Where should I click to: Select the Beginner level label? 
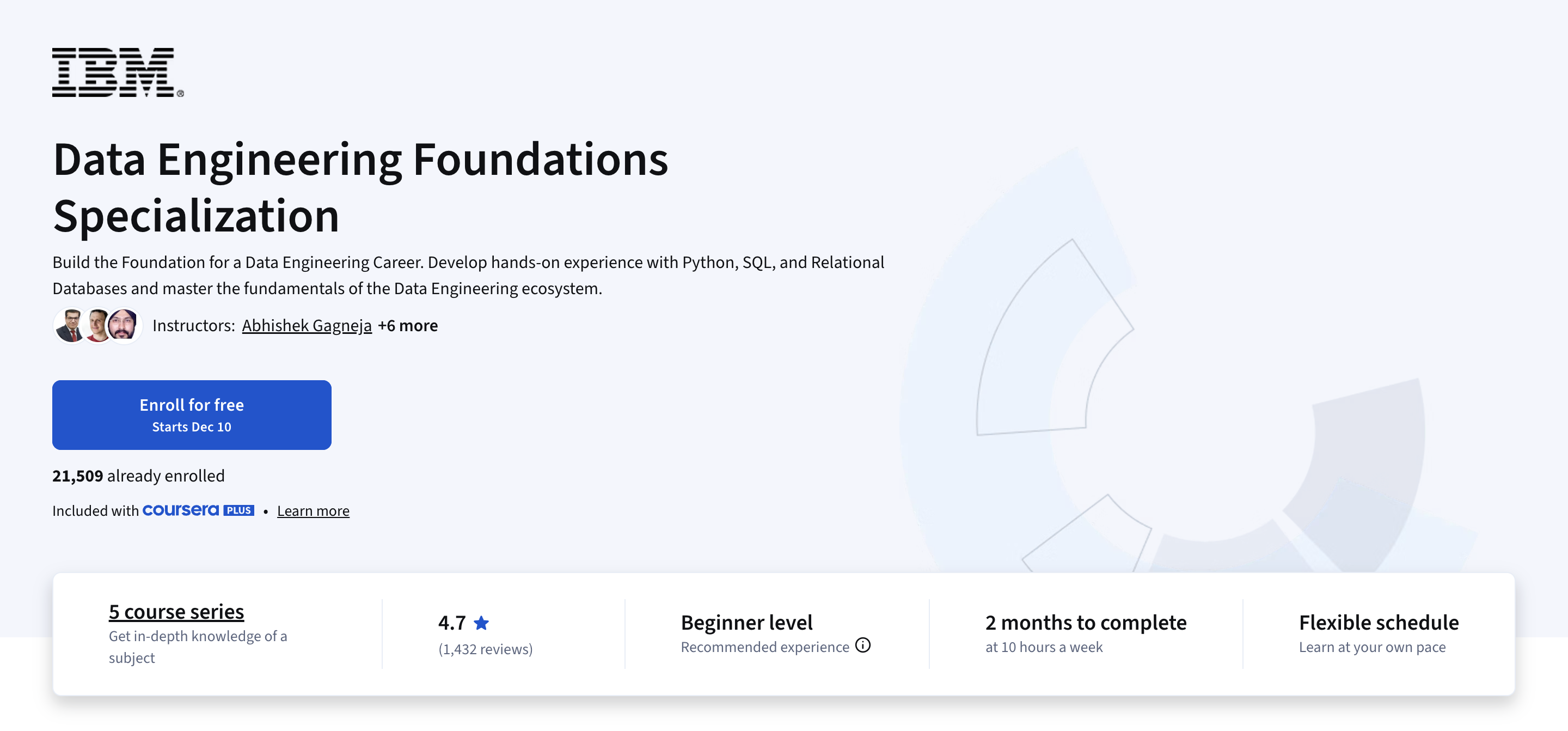(x=746, y=622)
